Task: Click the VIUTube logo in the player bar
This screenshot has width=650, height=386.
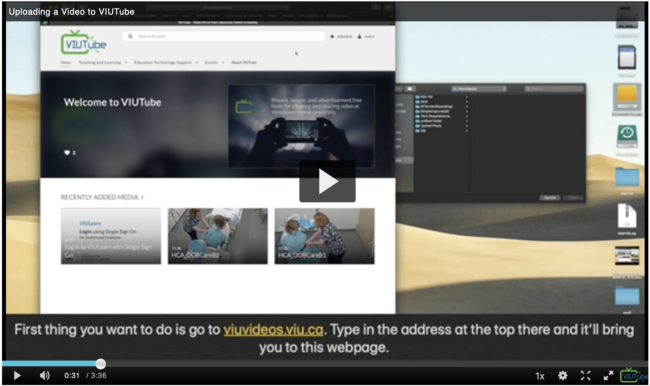Action: tap(633, 375)
